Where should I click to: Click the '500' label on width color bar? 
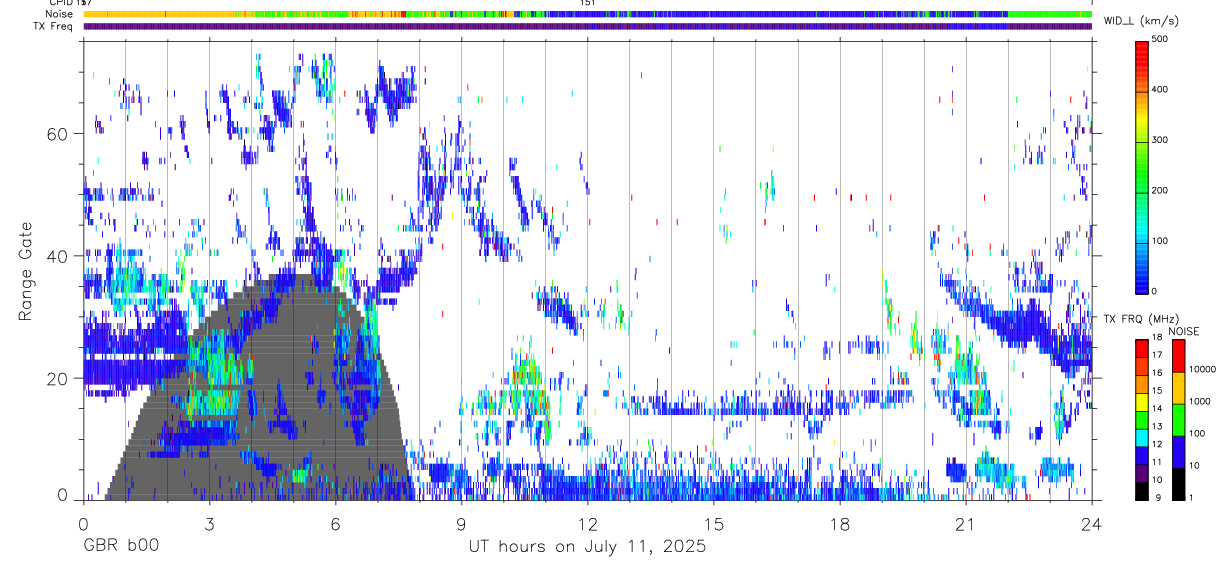click(1160, 39)
